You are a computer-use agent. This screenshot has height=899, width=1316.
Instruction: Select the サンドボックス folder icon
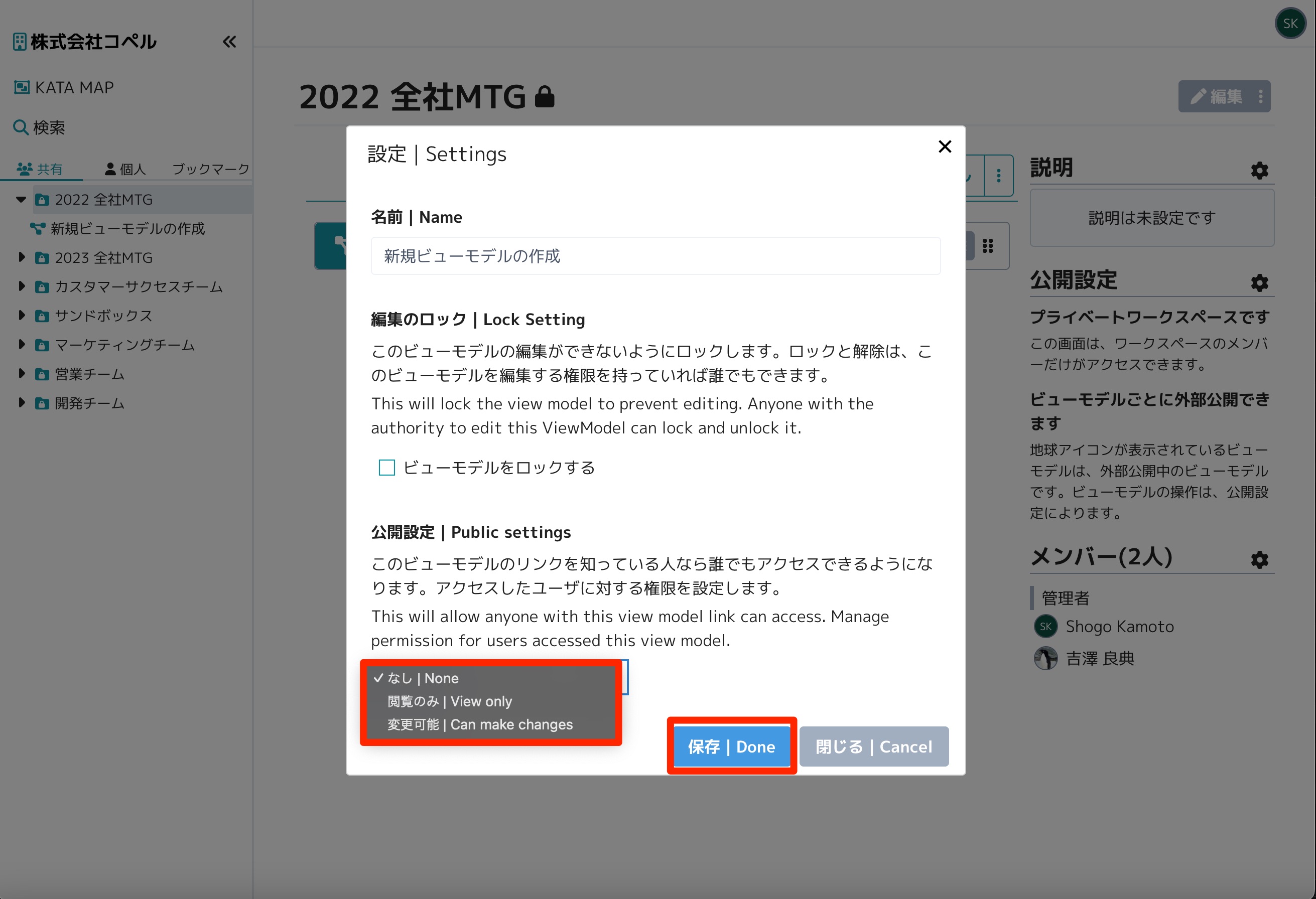click(42, 316)
